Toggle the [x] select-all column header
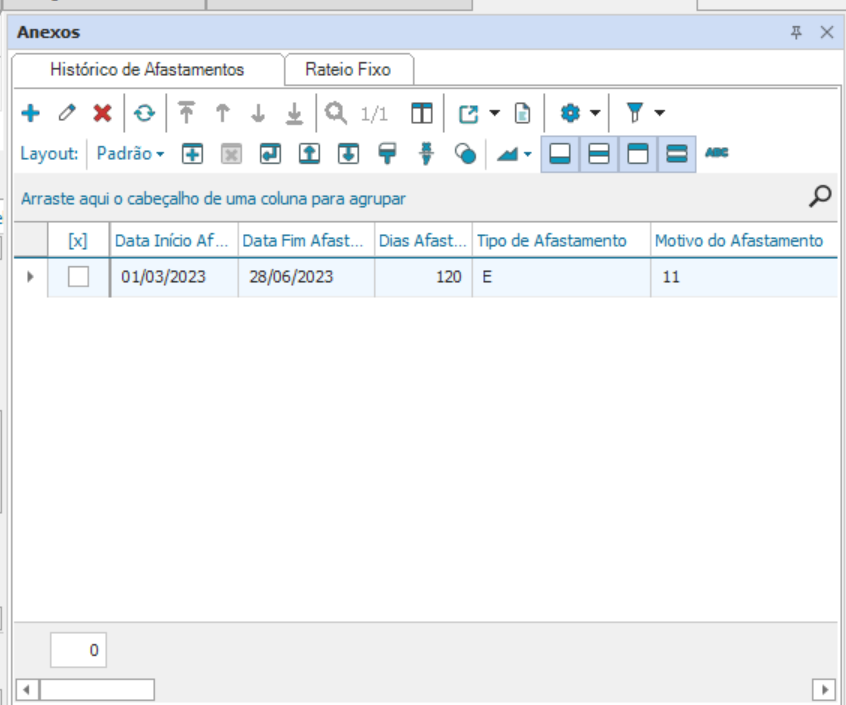Screen dimensions: 846x705 coord(78,241)
